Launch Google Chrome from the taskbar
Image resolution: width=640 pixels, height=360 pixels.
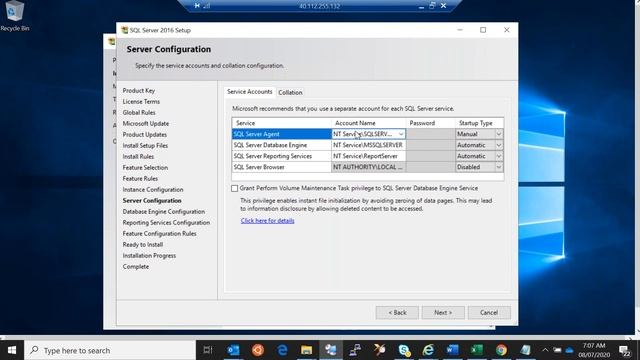(x=501, y=350)
